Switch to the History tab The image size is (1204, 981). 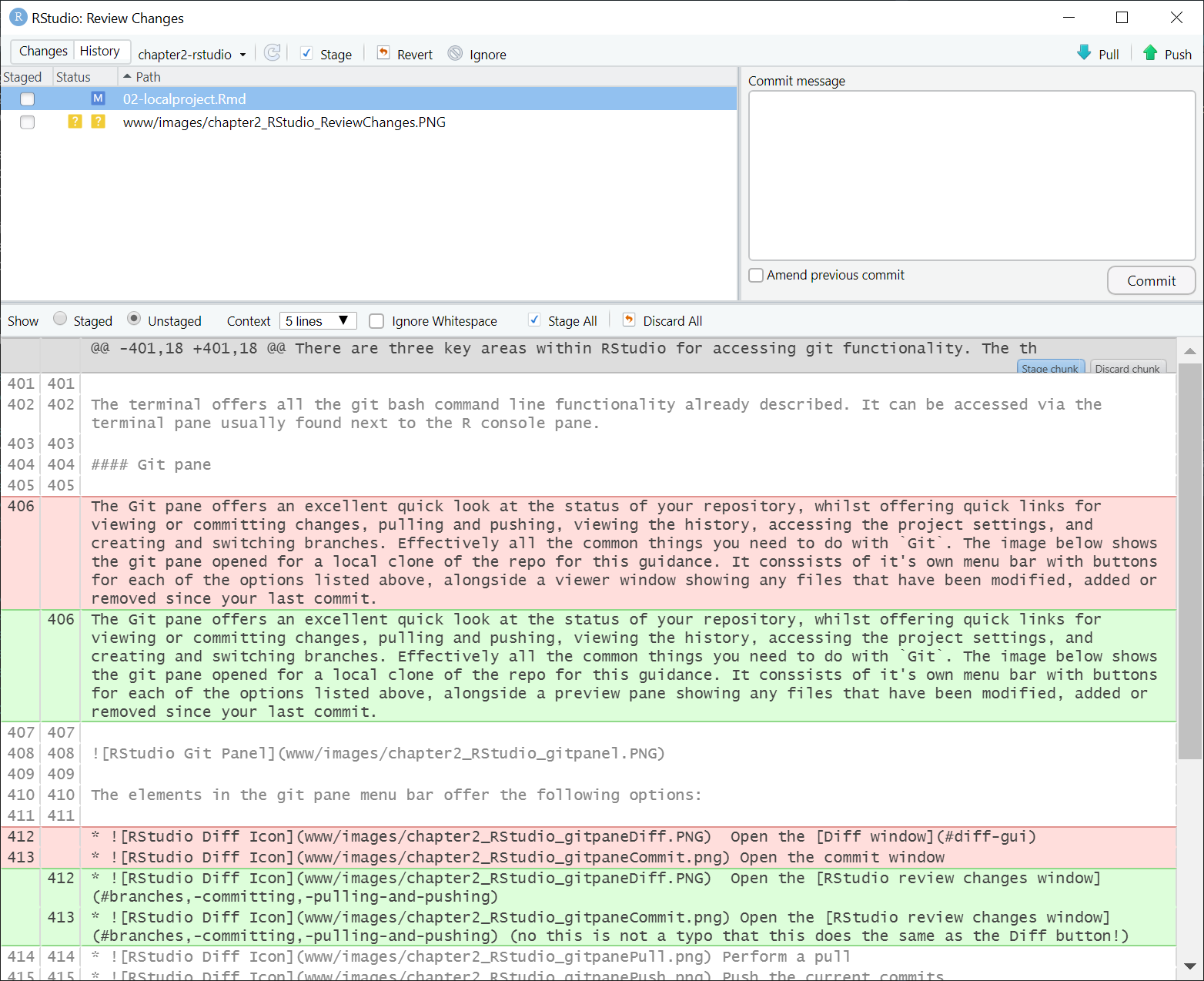pos(100,51)
